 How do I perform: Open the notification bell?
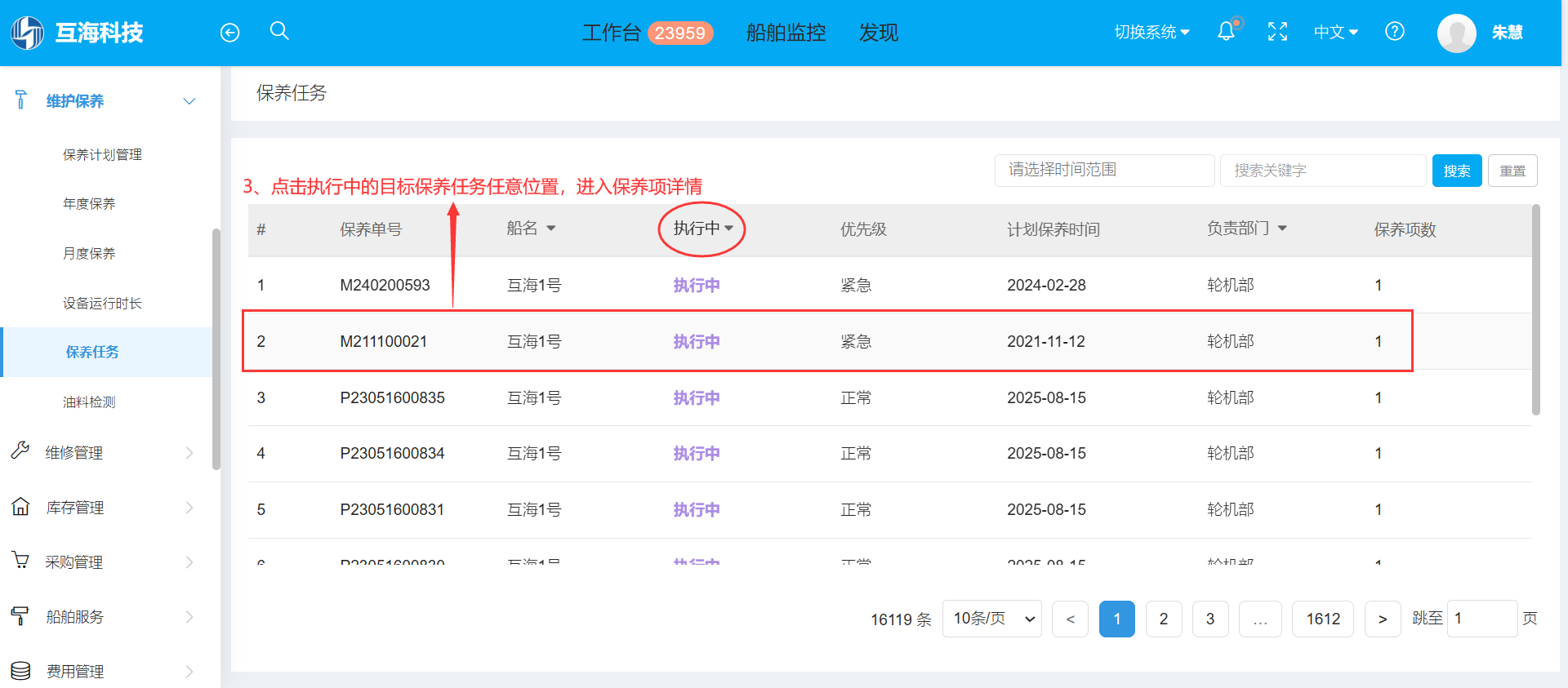1227,32
